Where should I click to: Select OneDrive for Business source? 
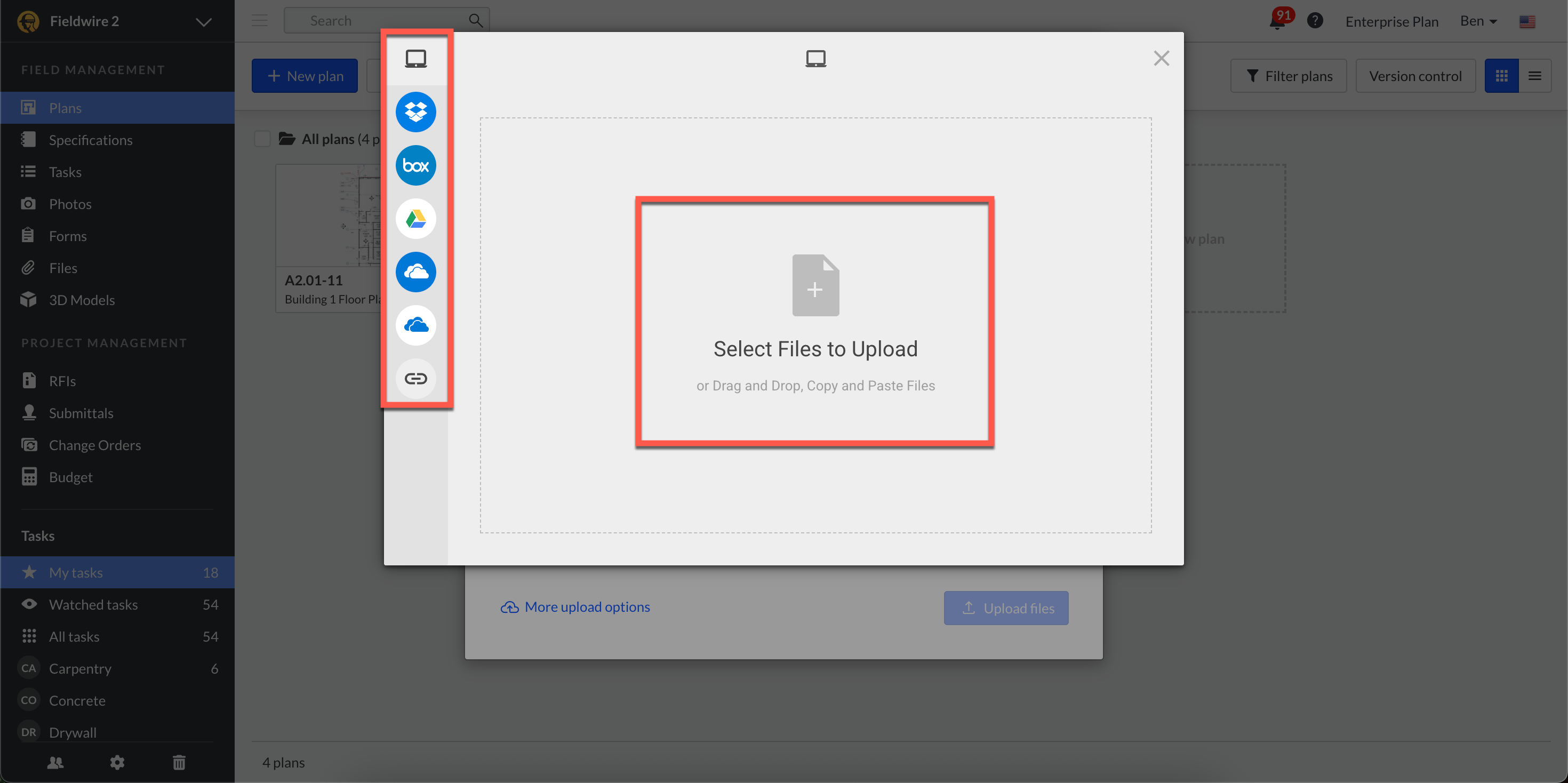tap(416, 272)
